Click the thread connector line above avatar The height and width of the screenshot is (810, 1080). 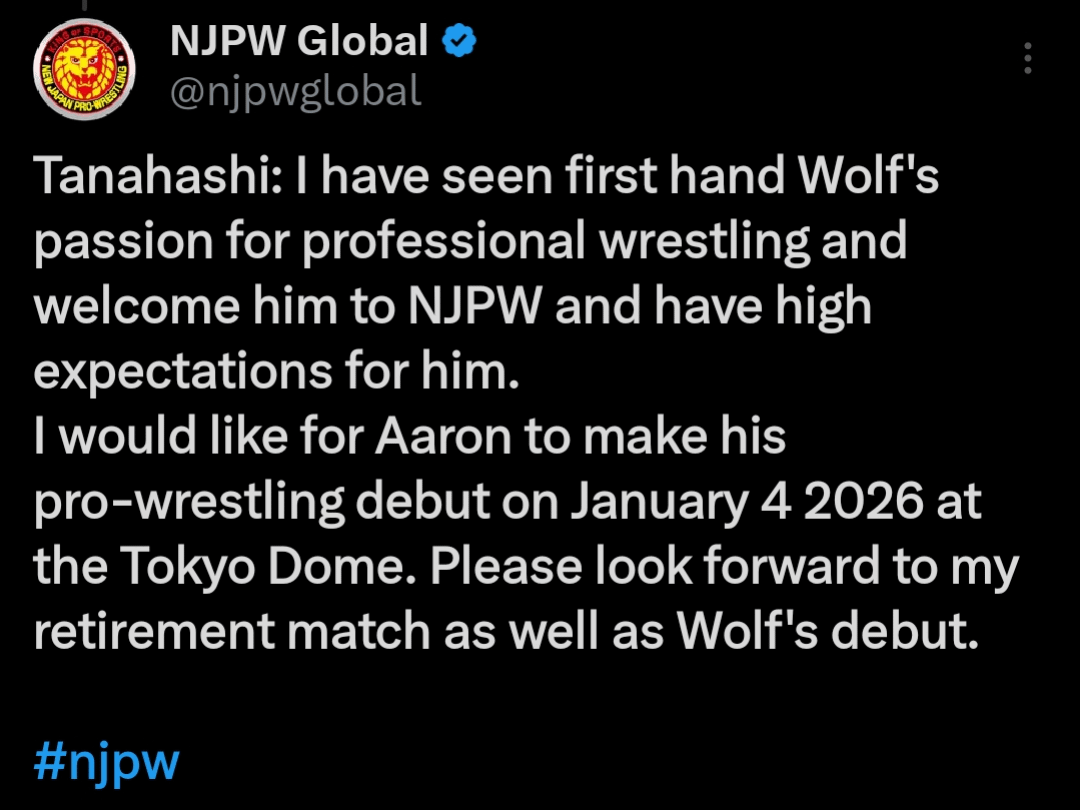pos(84,6)
